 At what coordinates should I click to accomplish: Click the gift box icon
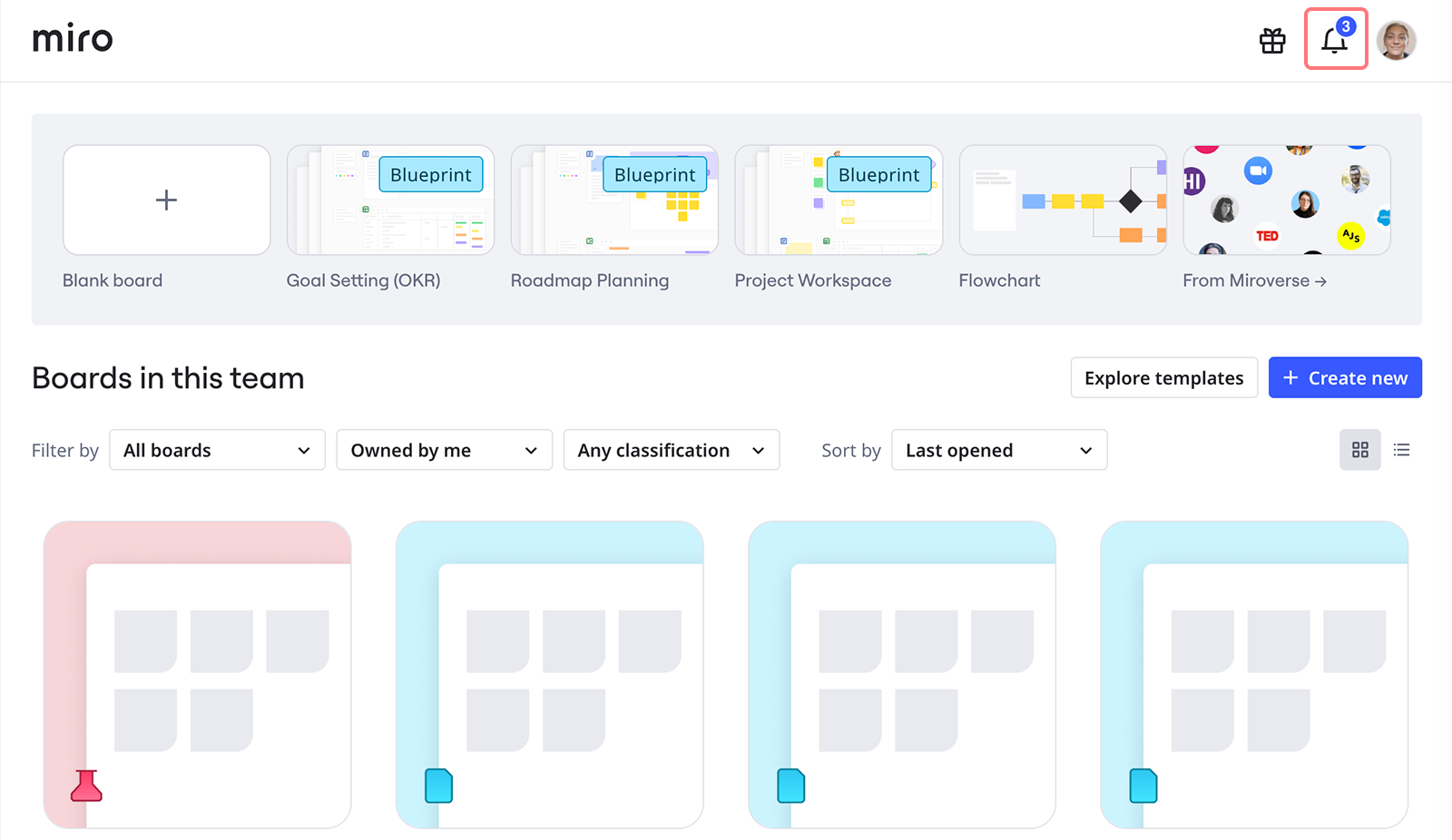1272,41
